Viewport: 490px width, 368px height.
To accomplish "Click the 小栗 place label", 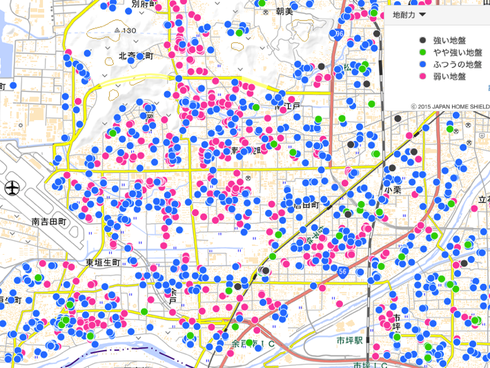I will click(x=392, y=190).
